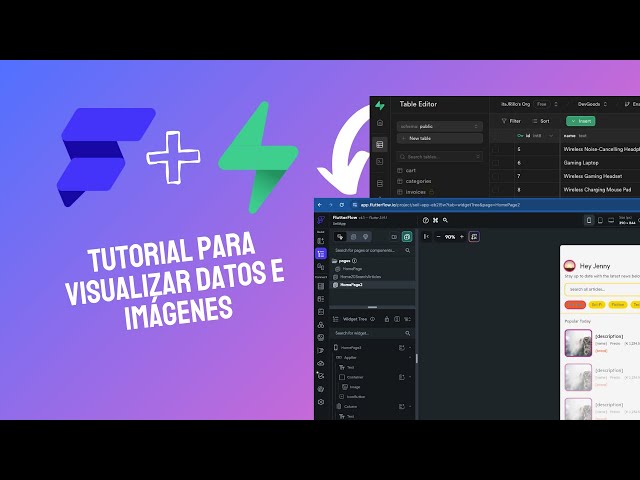Select the Table Editor sidebar icon in Supabase
Viewport: 640px width, 480px height.
[380, 144]
